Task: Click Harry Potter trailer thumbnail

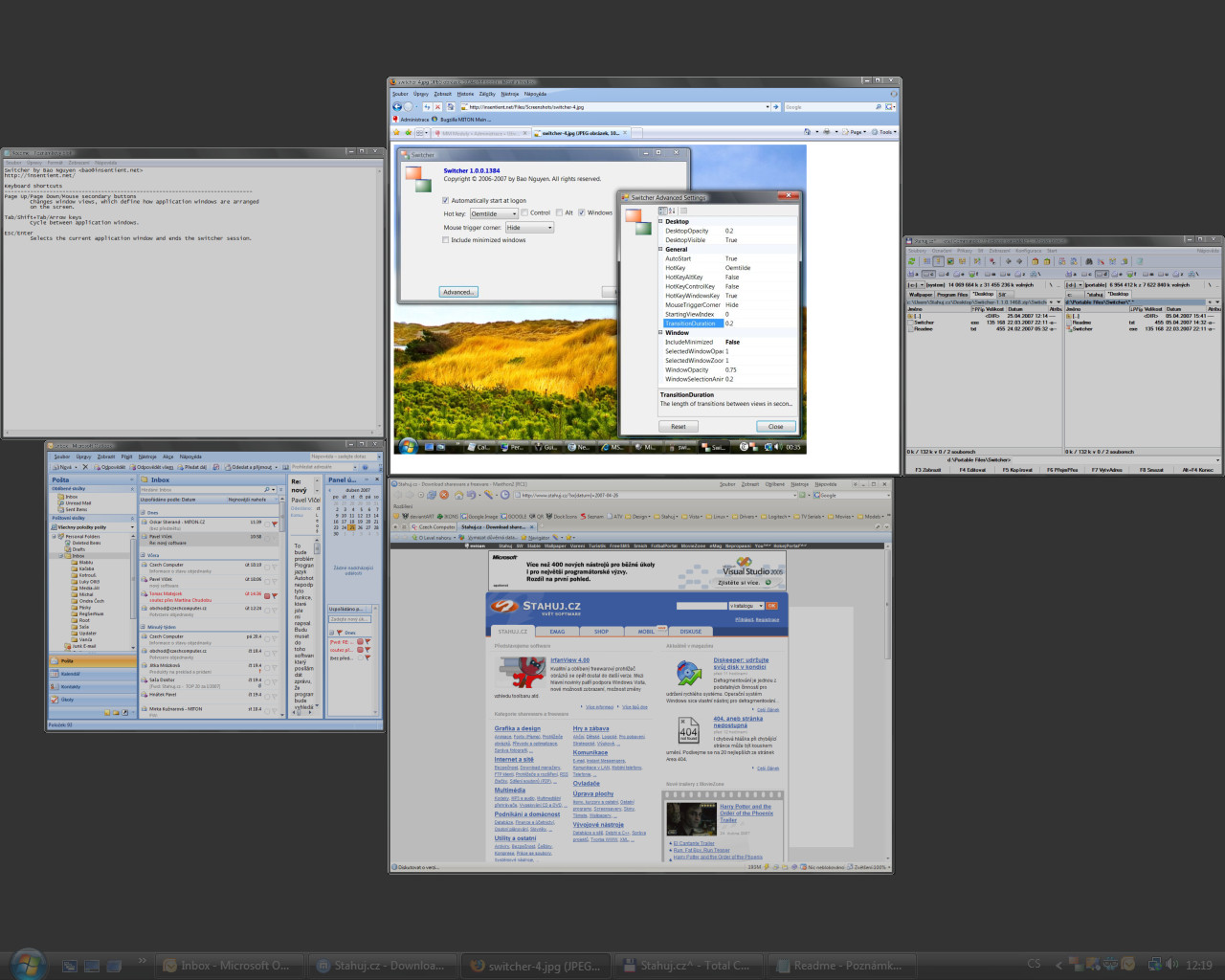Action: point(691,819)
